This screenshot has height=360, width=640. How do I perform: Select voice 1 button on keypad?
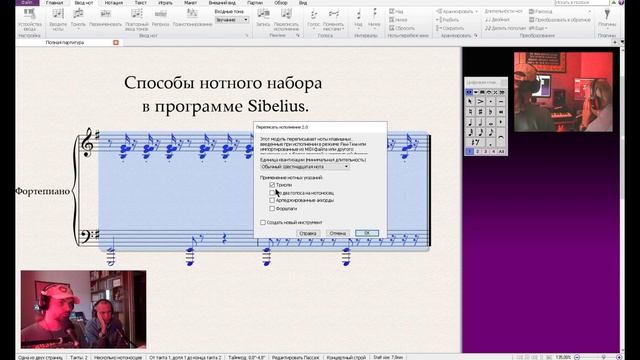coord(470,151)
